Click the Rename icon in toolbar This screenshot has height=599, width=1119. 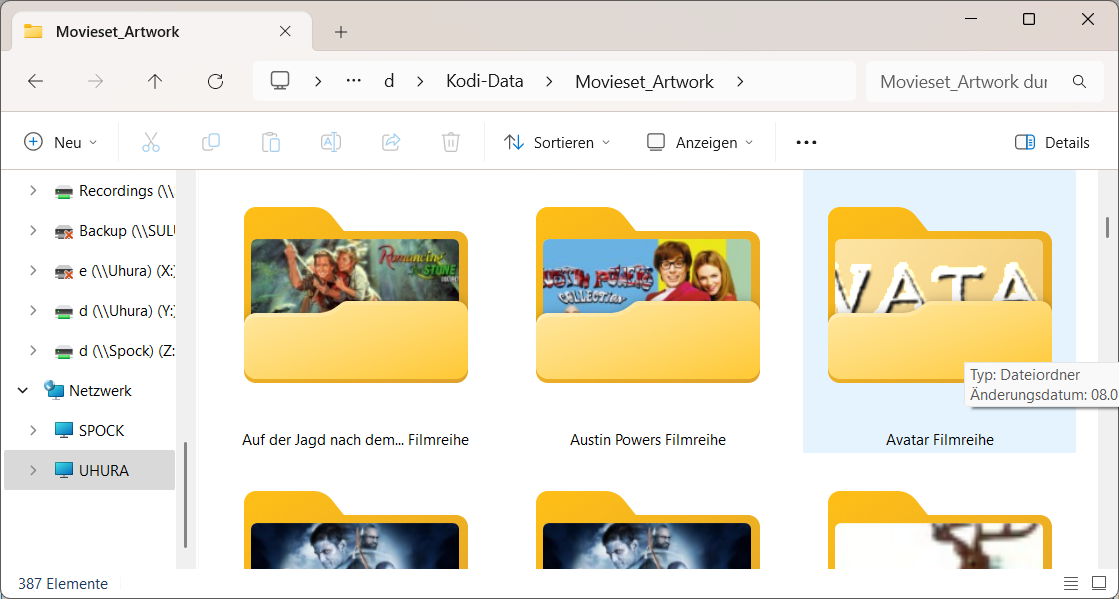pos(330,142)
